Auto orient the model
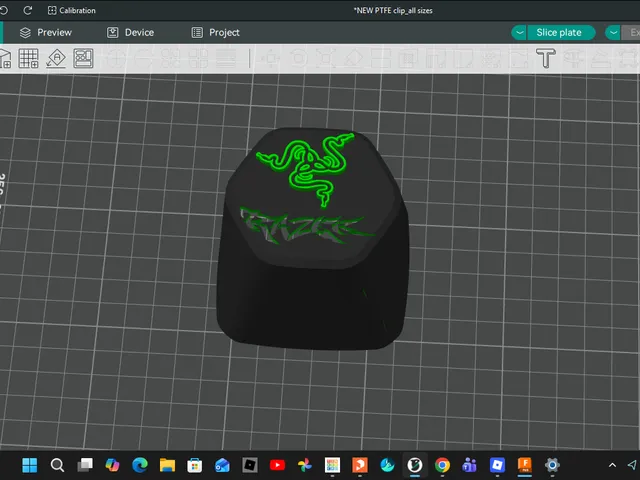Image resolution: width=640 pixels, height=480 pixels. tap(56, 58)
